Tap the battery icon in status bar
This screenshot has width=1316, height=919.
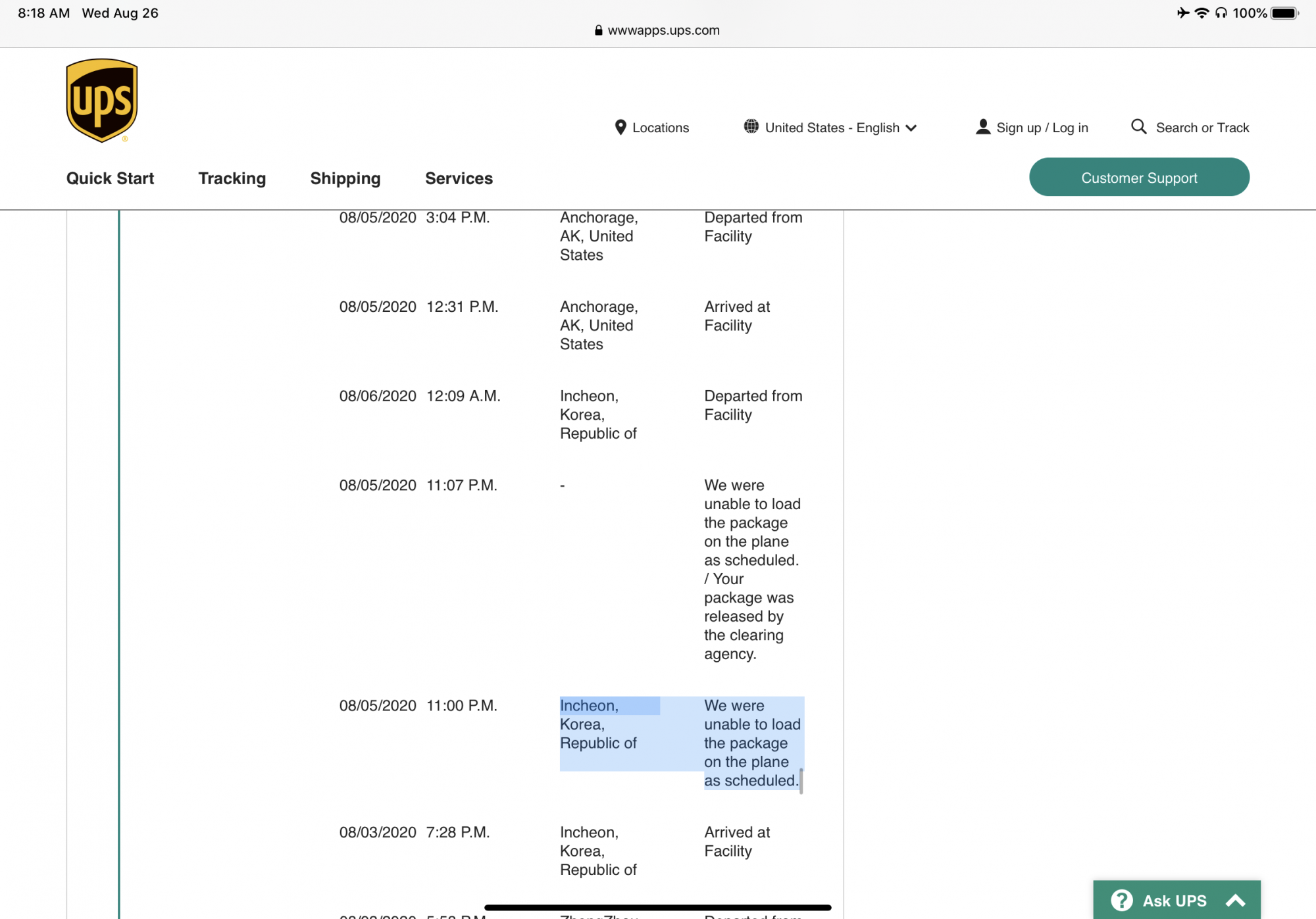click(x=1284, y=13)
